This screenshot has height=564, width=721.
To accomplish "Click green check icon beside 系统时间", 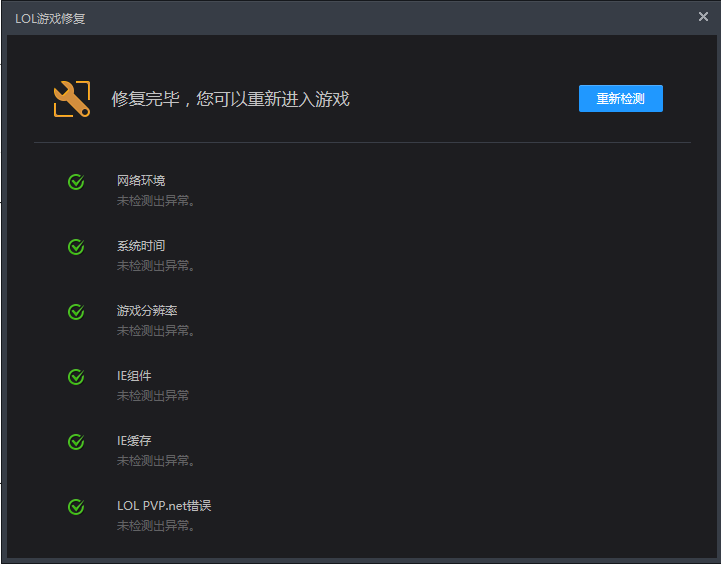I will [76, 247].
